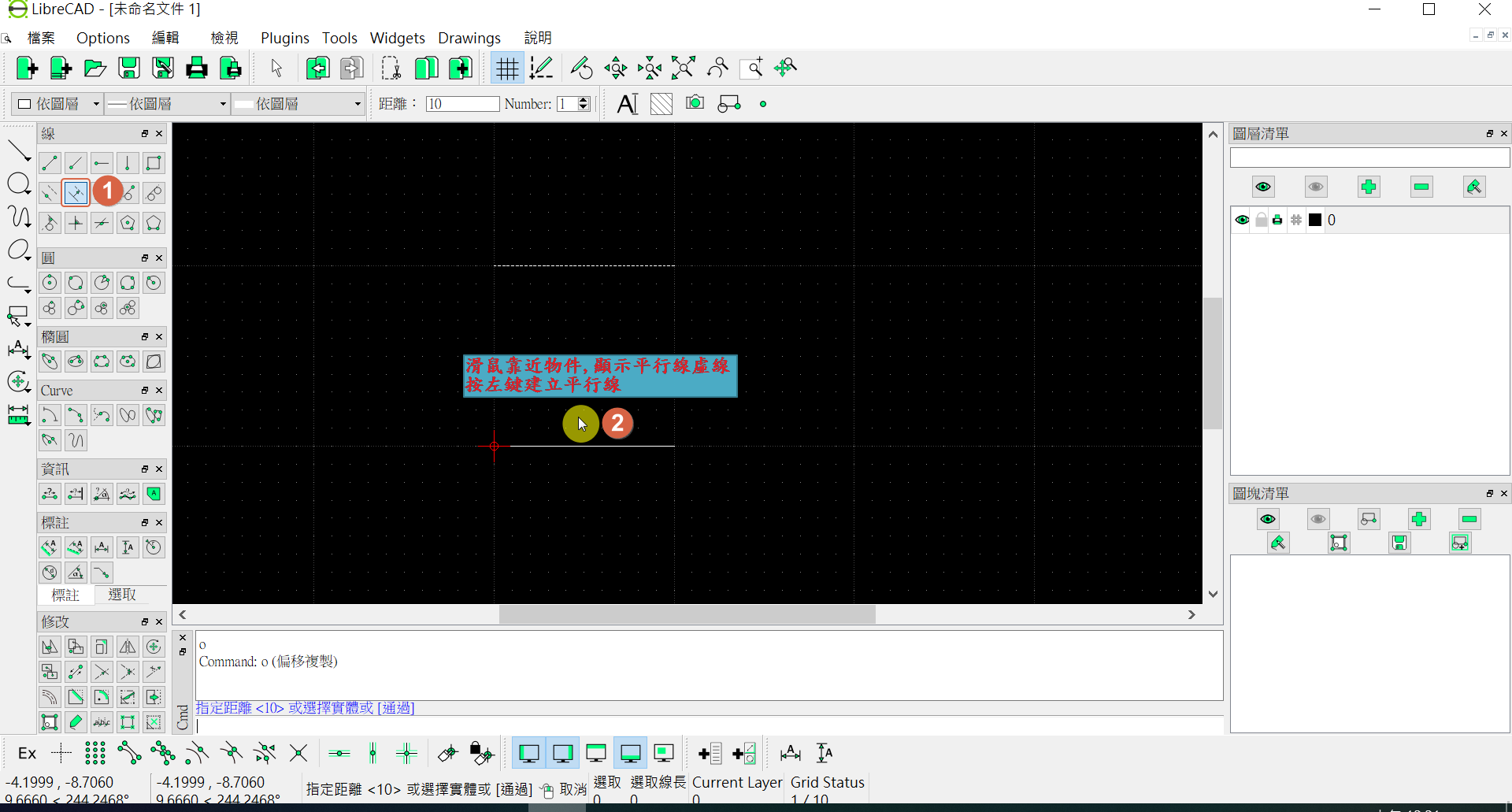Click the Insert image camera icon
The image size is (1512, 812).
click(x=695, y=103)
